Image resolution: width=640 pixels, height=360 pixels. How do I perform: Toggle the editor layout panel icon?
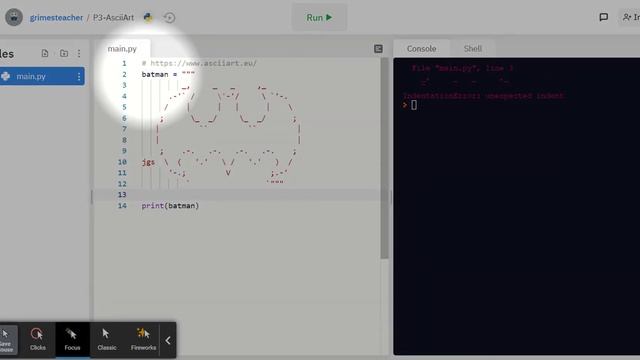pyautogui.click(x=378, y=49)
